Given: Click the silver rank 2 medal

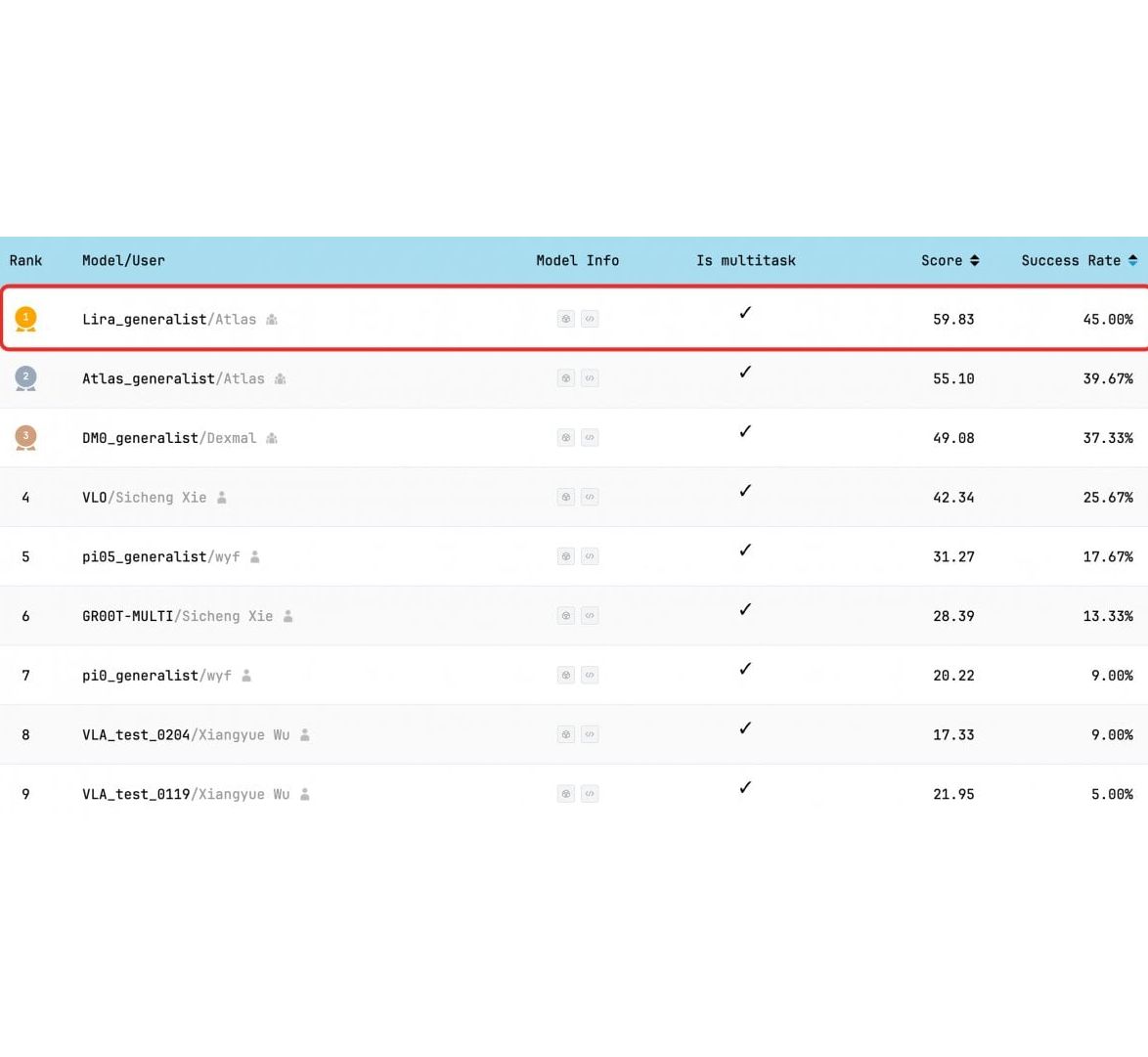Looking at the screenshot, I should click(25, 378).
